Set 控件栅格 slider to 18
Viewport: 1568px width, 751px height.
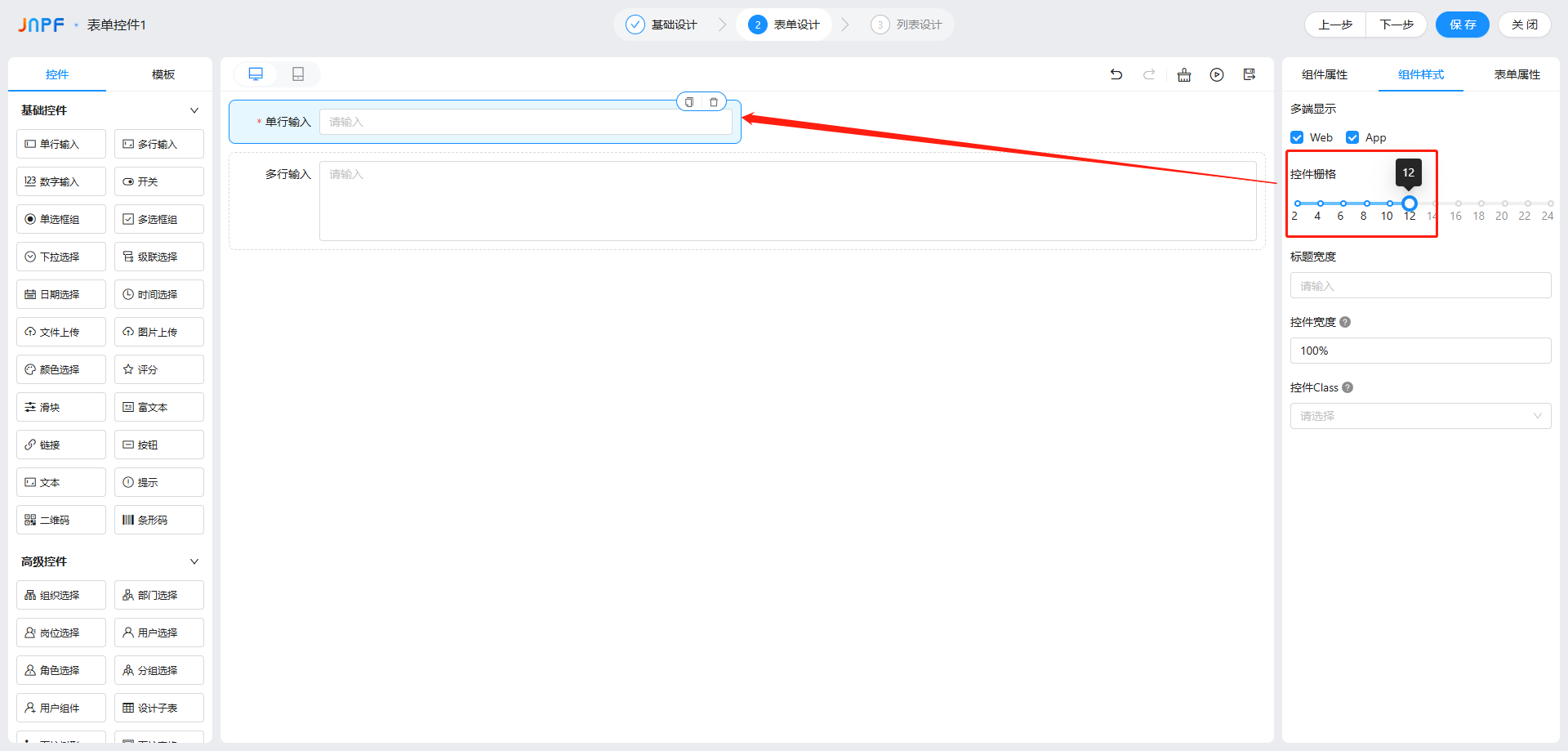pyautogui.click(x=1481, y=203)
